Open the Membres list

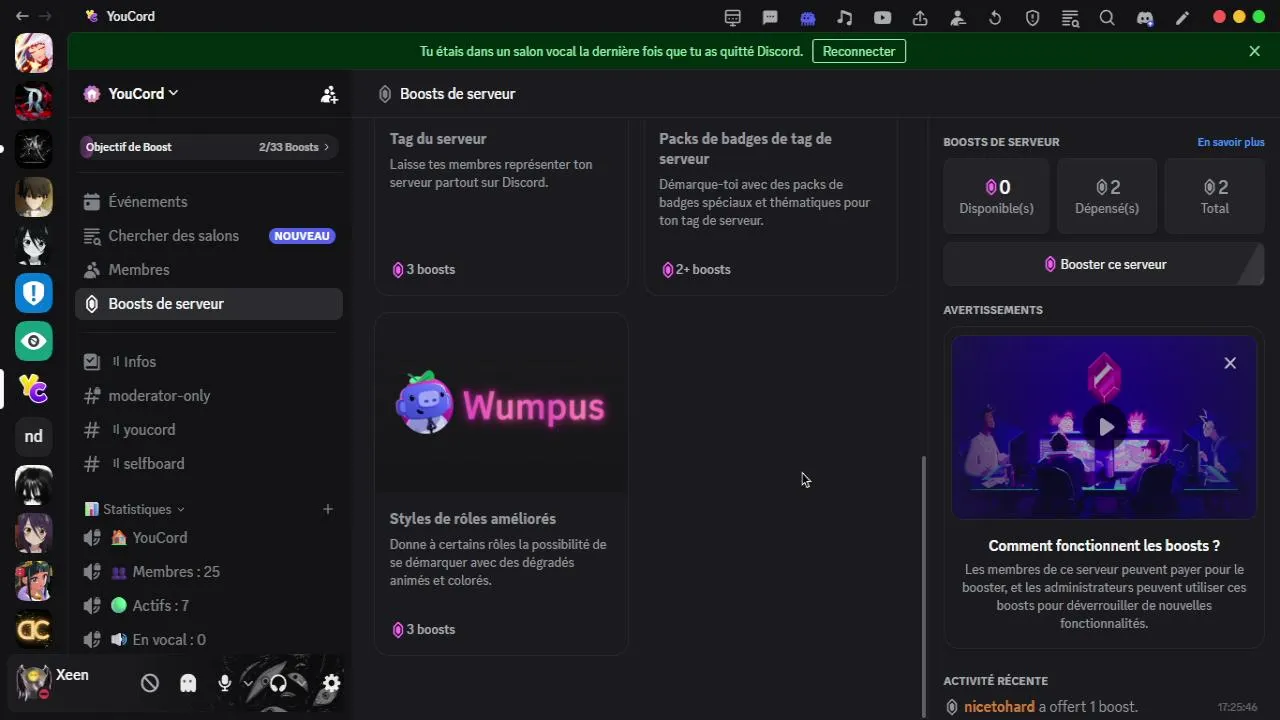pyautogui.click(x=209, y=270)
